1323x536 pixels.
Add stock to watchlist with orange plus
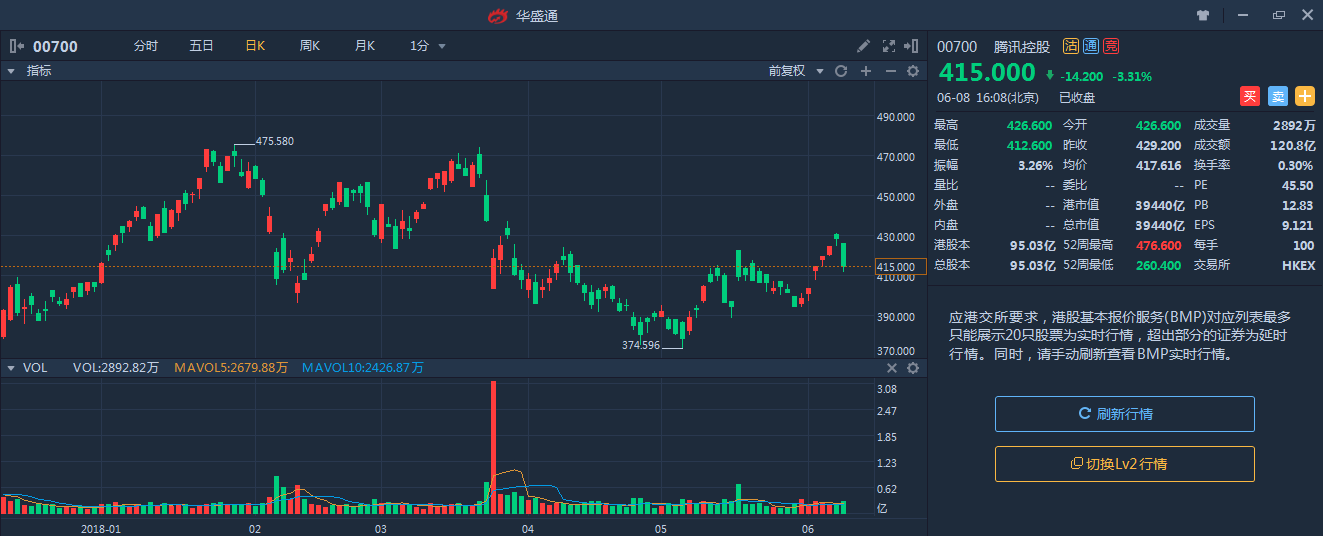[1304, 96]
